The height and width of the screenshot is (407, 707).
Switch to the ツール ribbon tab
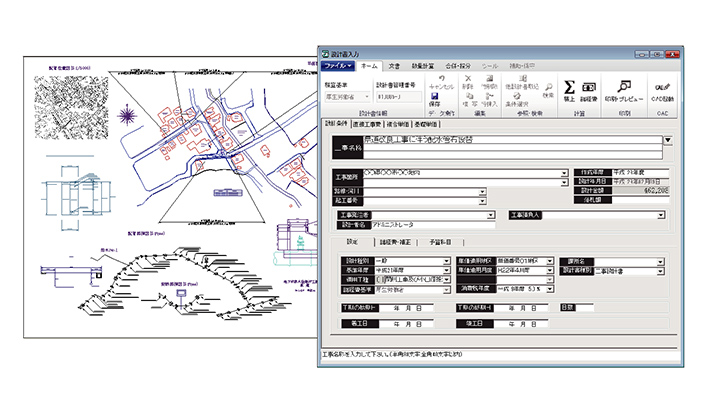[x=490, y=66]
